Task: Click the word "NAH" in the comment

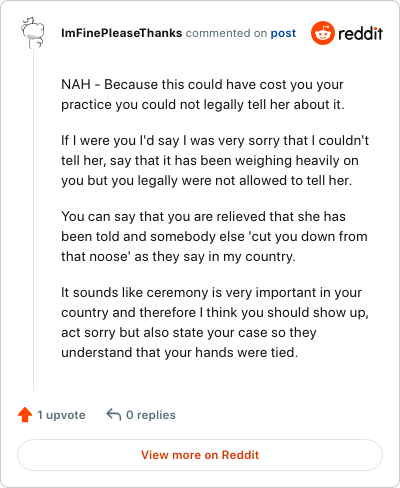Action: coord(76,84)
